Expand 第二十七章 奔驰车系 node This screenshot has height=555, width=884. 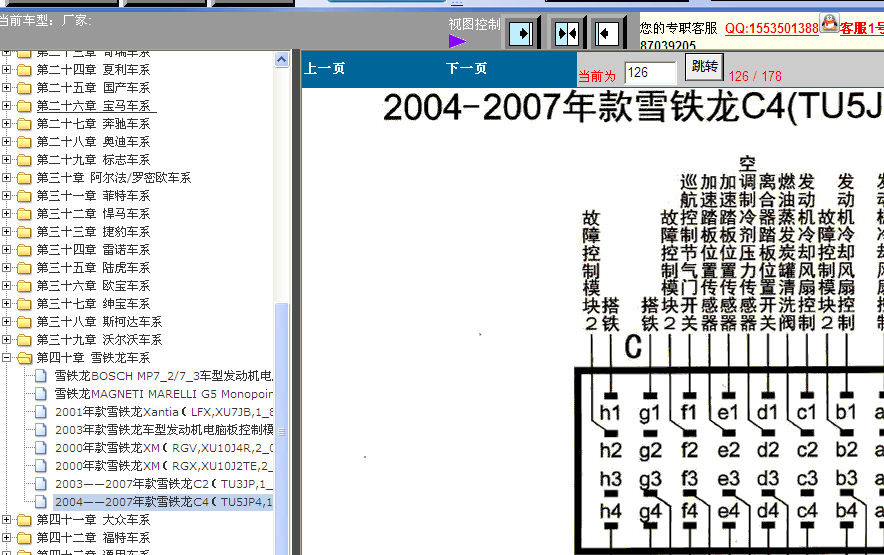[x=6, y=124]
